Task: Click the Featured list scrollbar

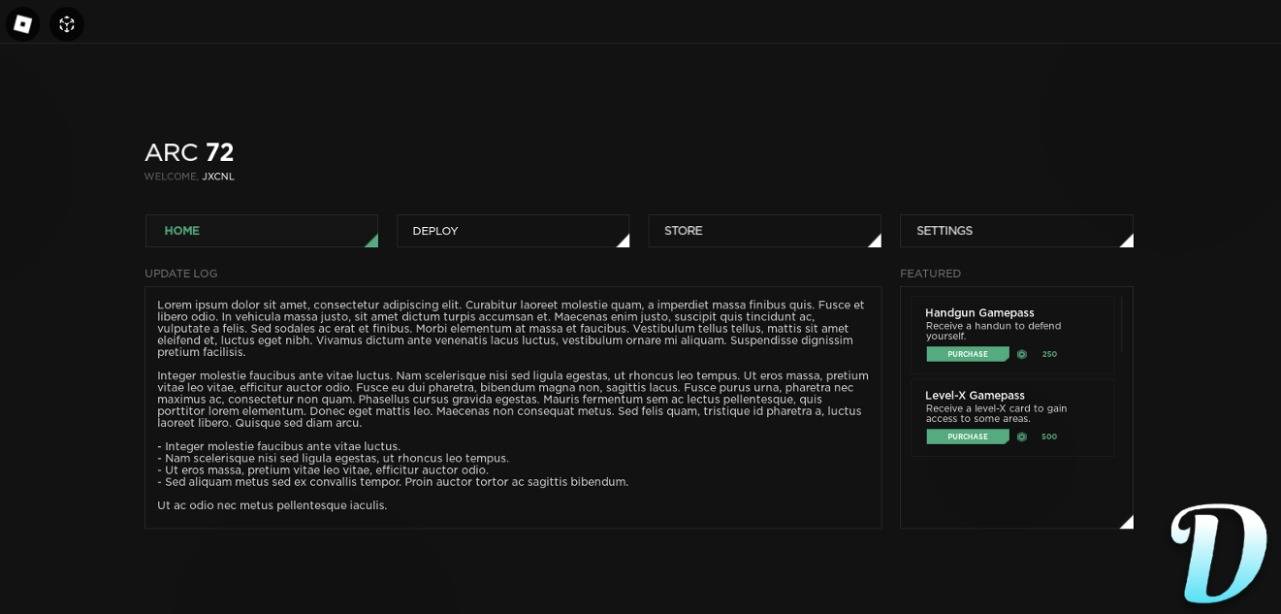Action: pos(1121,325)
